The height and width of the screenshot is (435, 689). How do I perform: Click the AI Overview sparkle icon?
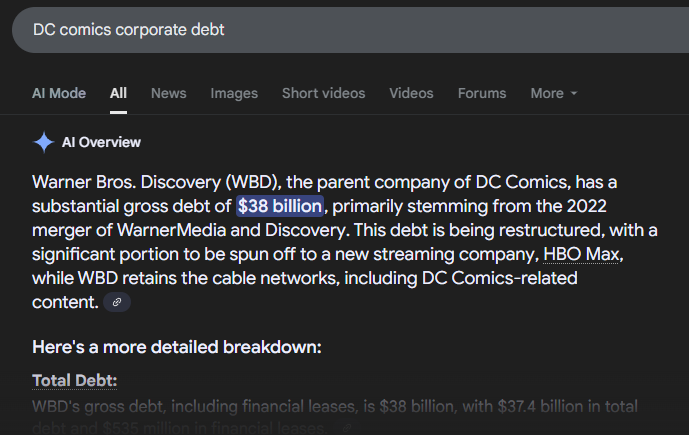[x=44, y=142]
